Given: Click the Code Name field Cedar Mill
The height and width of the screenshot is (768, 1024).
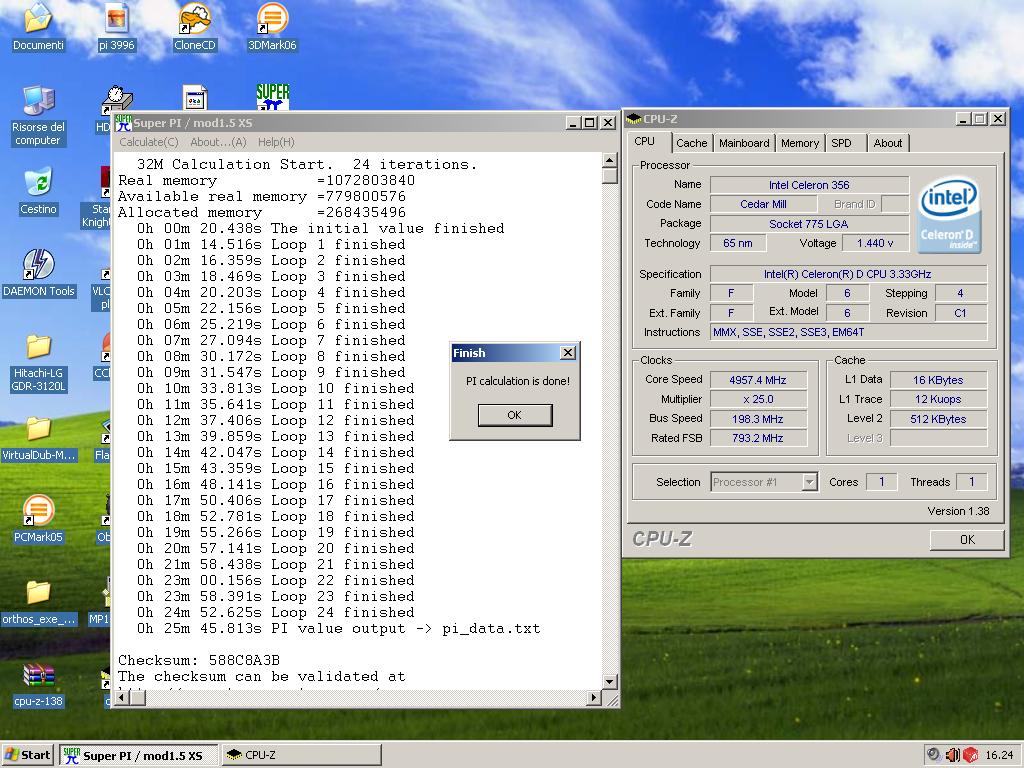Looking at the screenshot, I should pos(763,204).
